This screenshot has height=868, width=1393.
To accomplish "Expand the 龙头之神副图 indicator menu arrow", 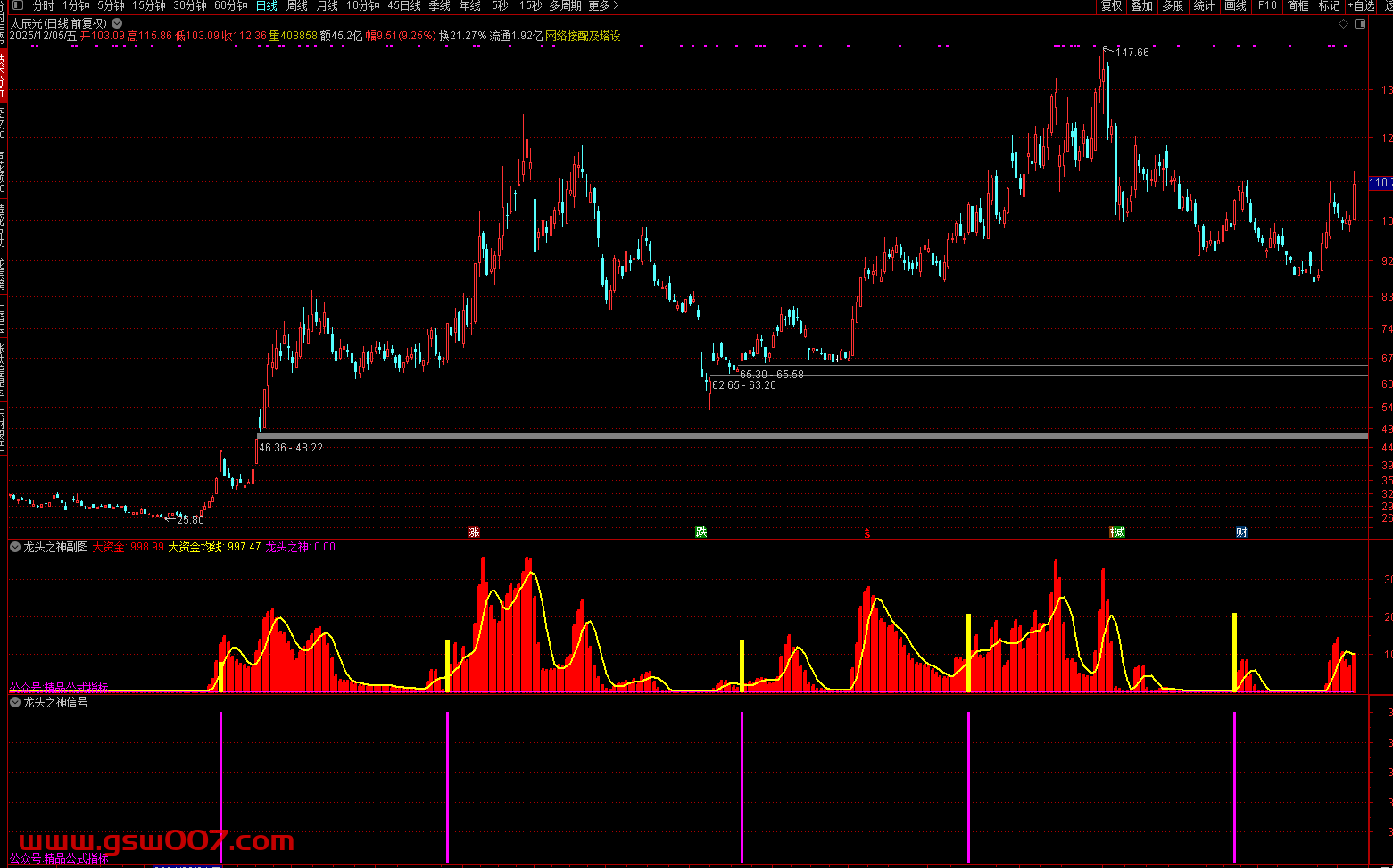I will pyautogui.click(x=15, y=547).
